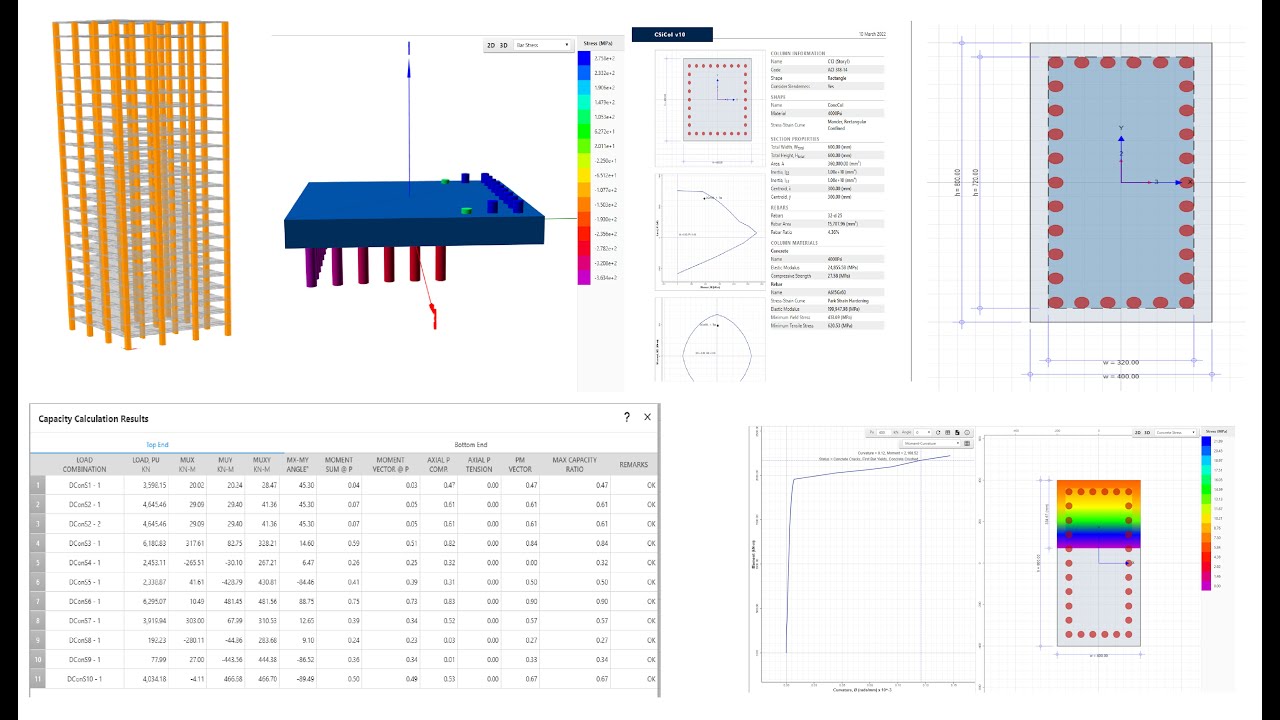Click the Pu input field
This screenshot has height=720, width=1280.
(x=884, y=433)
